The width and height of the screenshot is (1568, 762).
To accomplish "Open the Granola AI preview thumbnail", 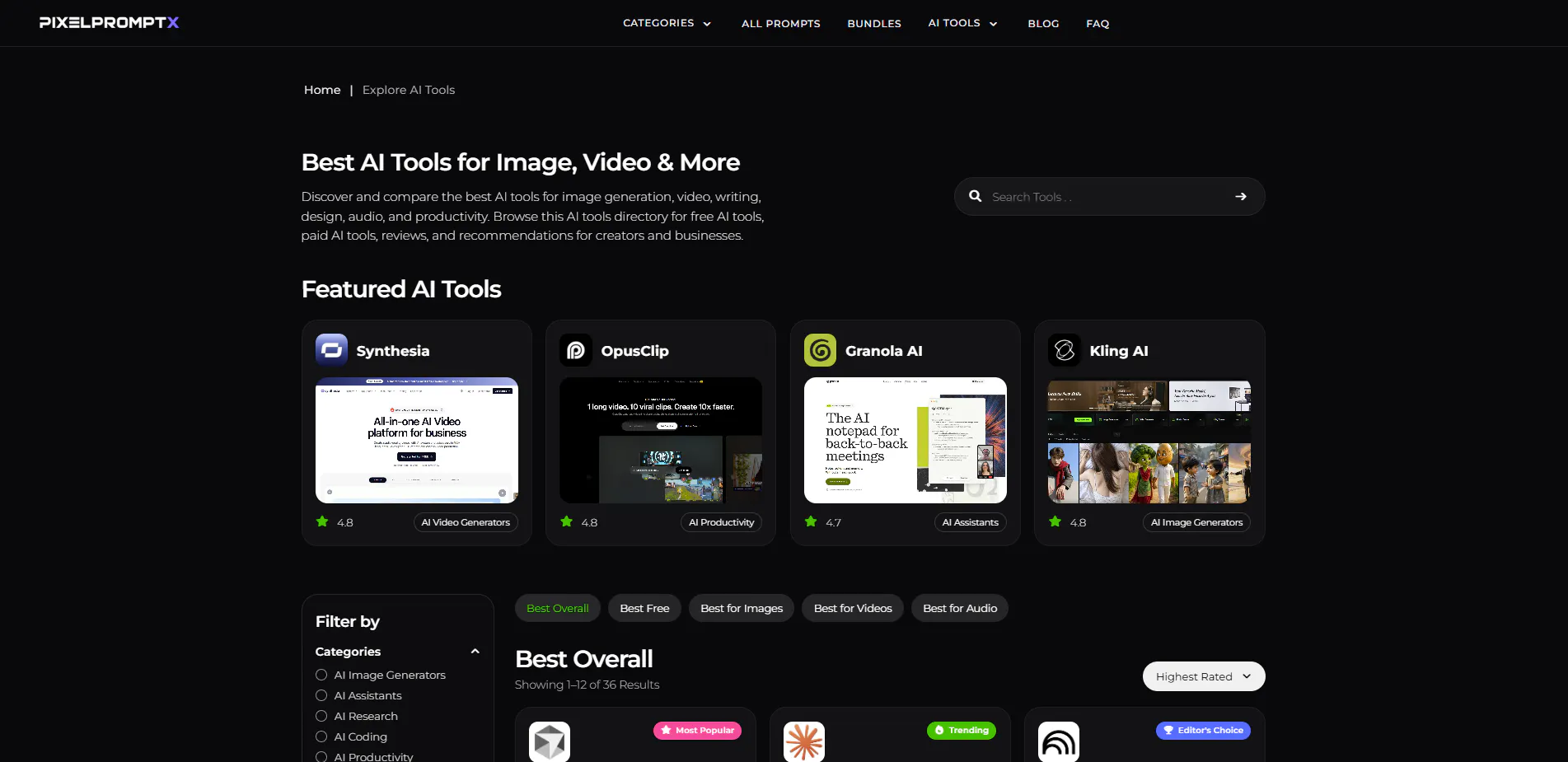I will (x=906, y=440).
